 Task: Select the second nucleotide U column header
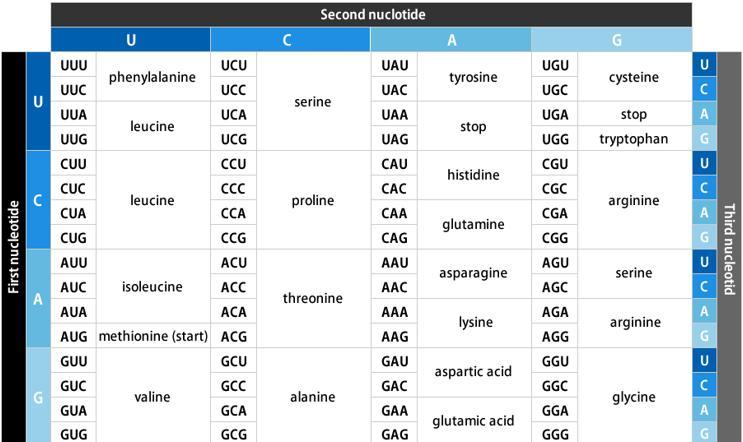[131, 40]
